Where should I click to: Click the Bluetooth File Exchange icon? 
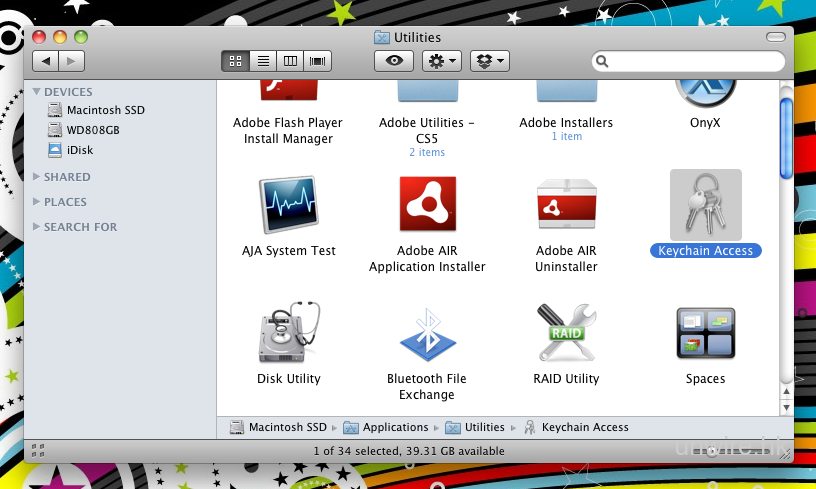pos(427,334)
